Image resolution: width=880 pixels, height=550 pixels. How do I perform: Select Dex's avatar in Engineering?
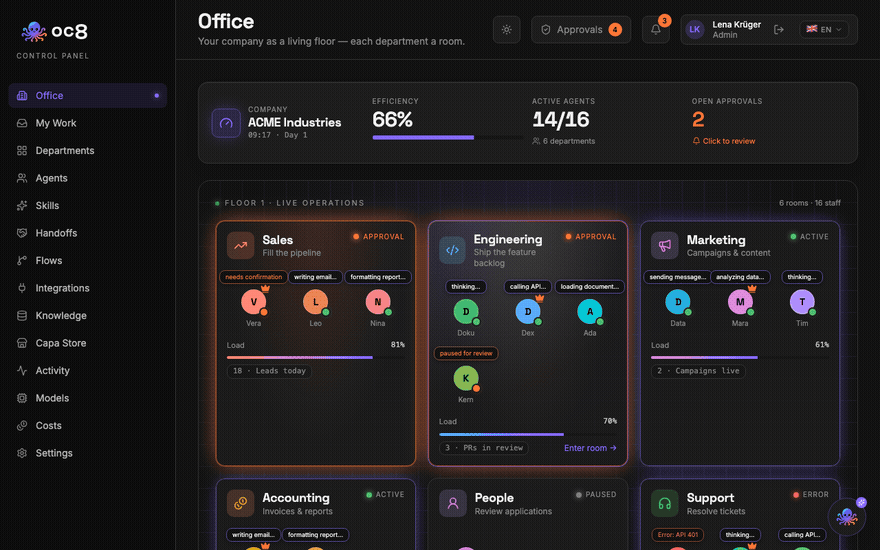pos(528,311)
